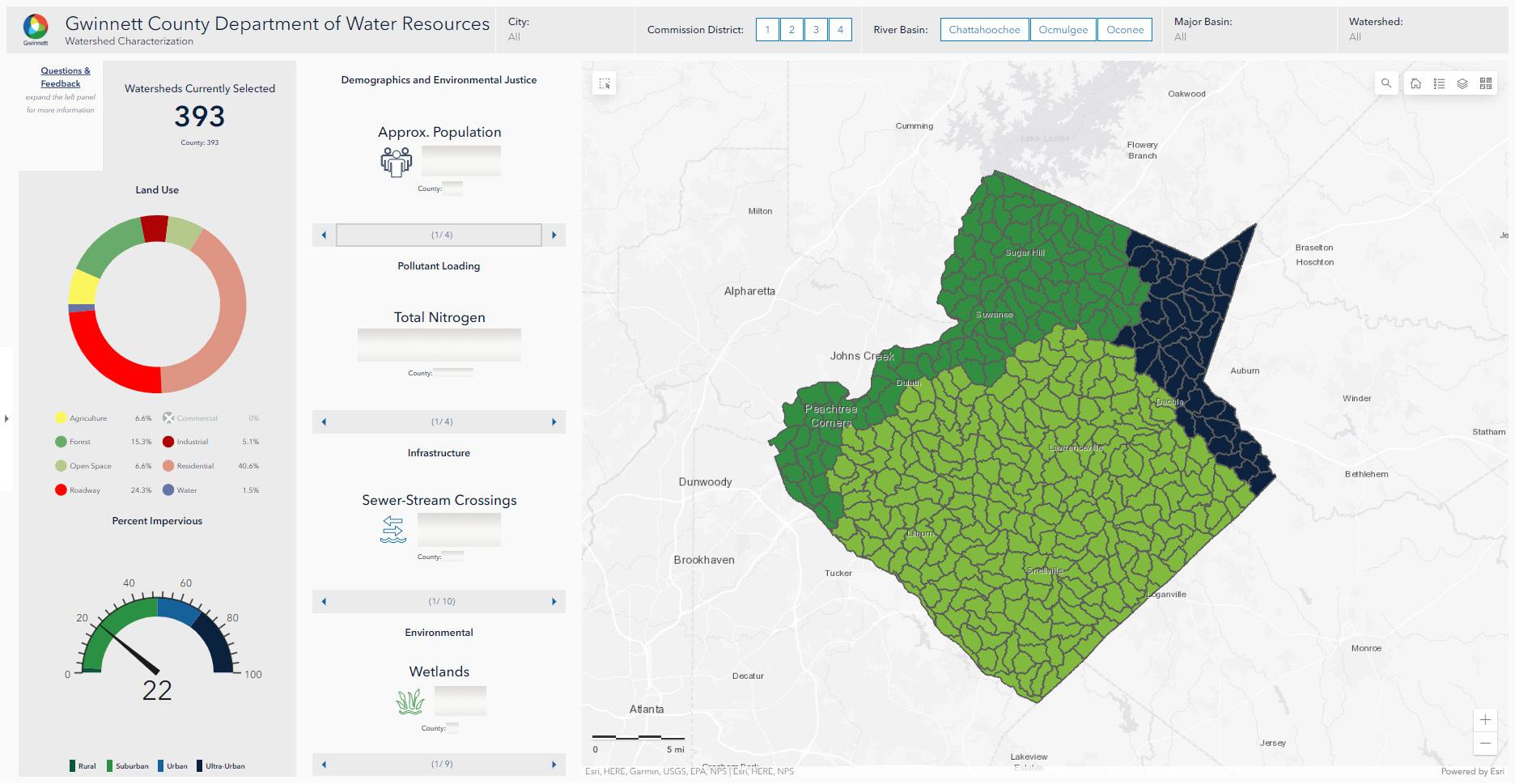The image size is (1515, 784).
Task: Open the basemap gallery grid
Action: pos(1486,83)
